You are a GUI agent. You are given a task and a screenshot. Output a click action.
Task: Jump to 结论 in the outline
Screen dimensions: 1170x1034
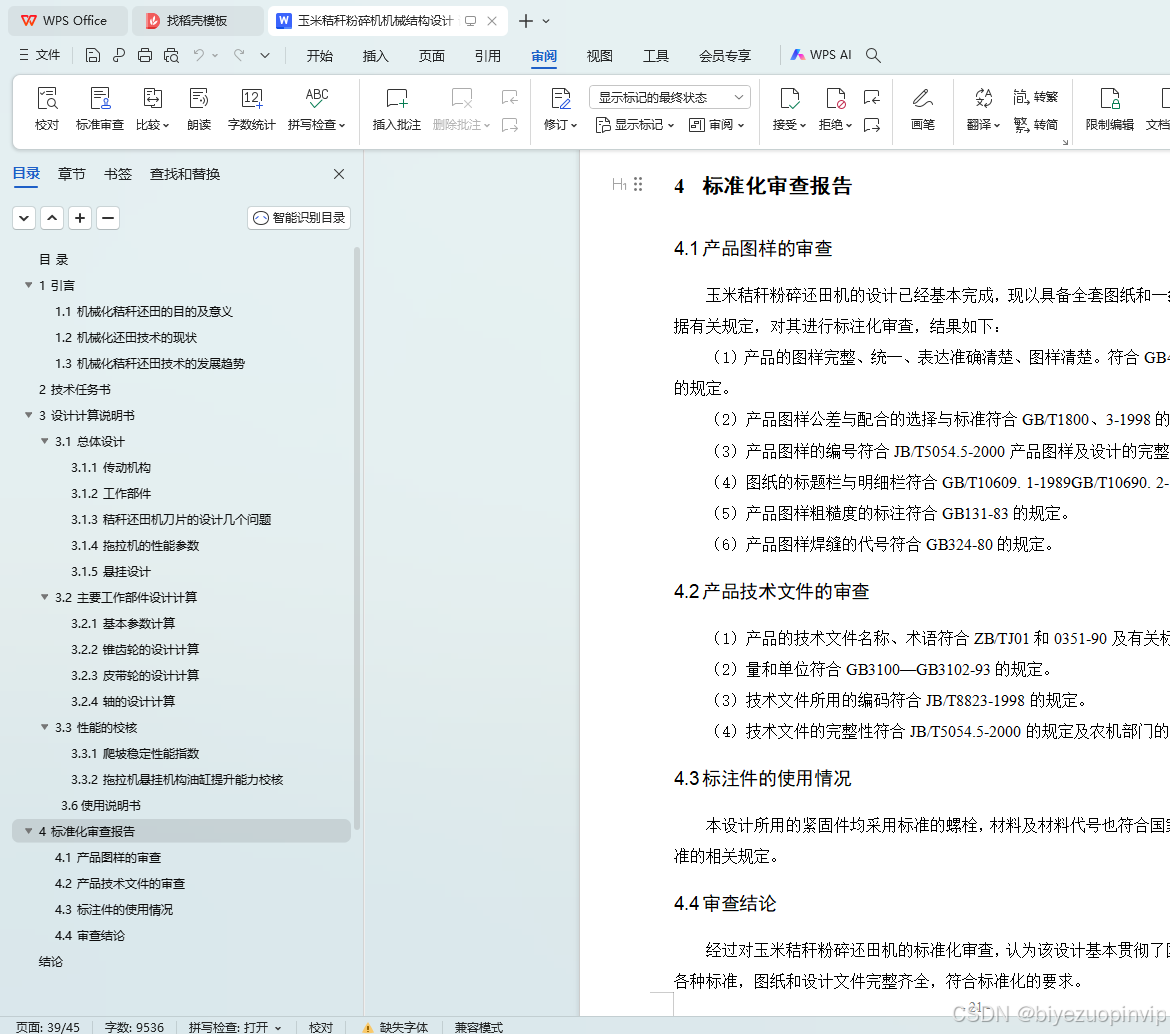51,962
